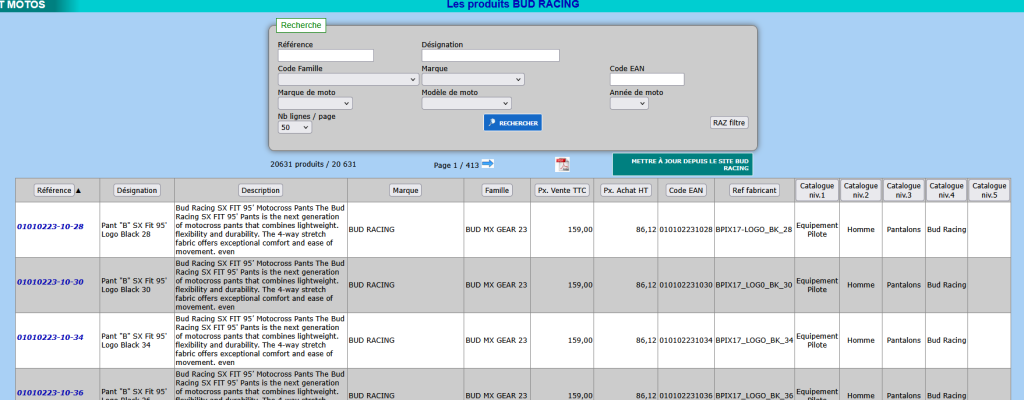Screen dimensions: 1024x400
Task: Sort by Description column header
Action: coord(261,190)
